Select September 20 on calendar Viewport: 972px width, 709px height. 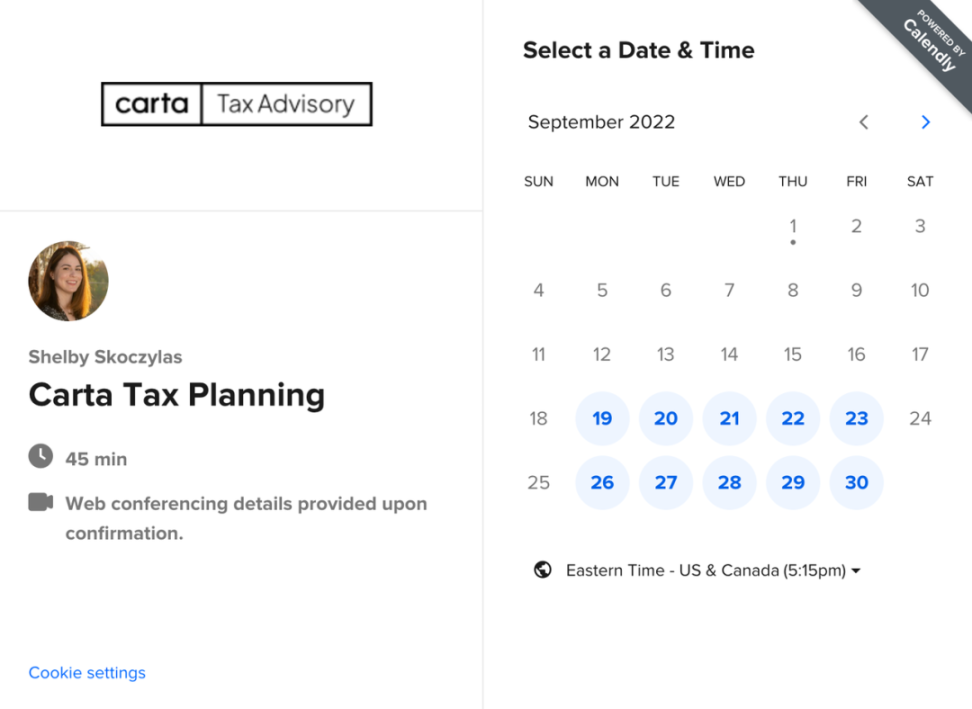pos(666,418)
